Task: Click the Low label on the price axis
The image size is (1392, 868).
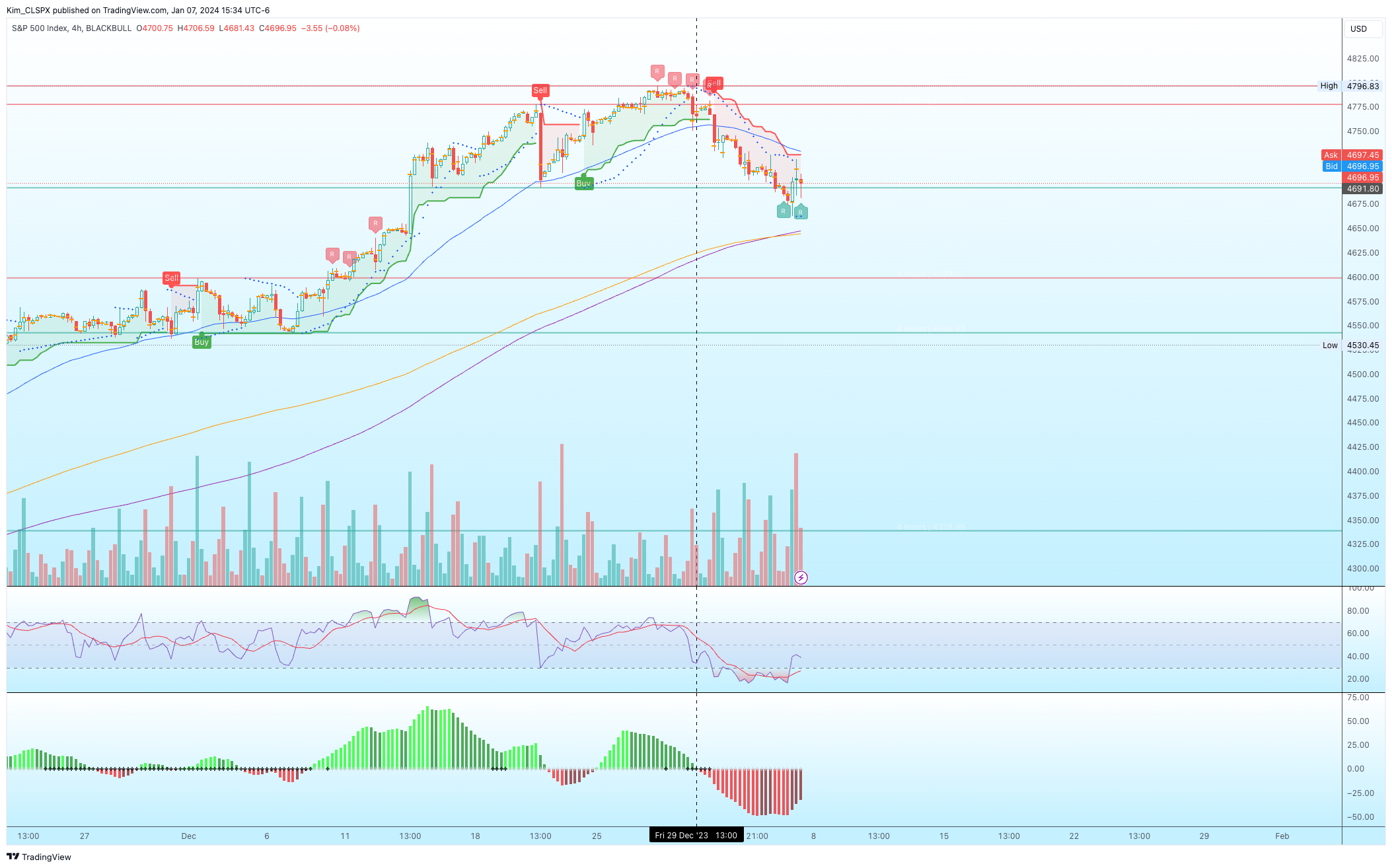Action: tap(1330, 345)
